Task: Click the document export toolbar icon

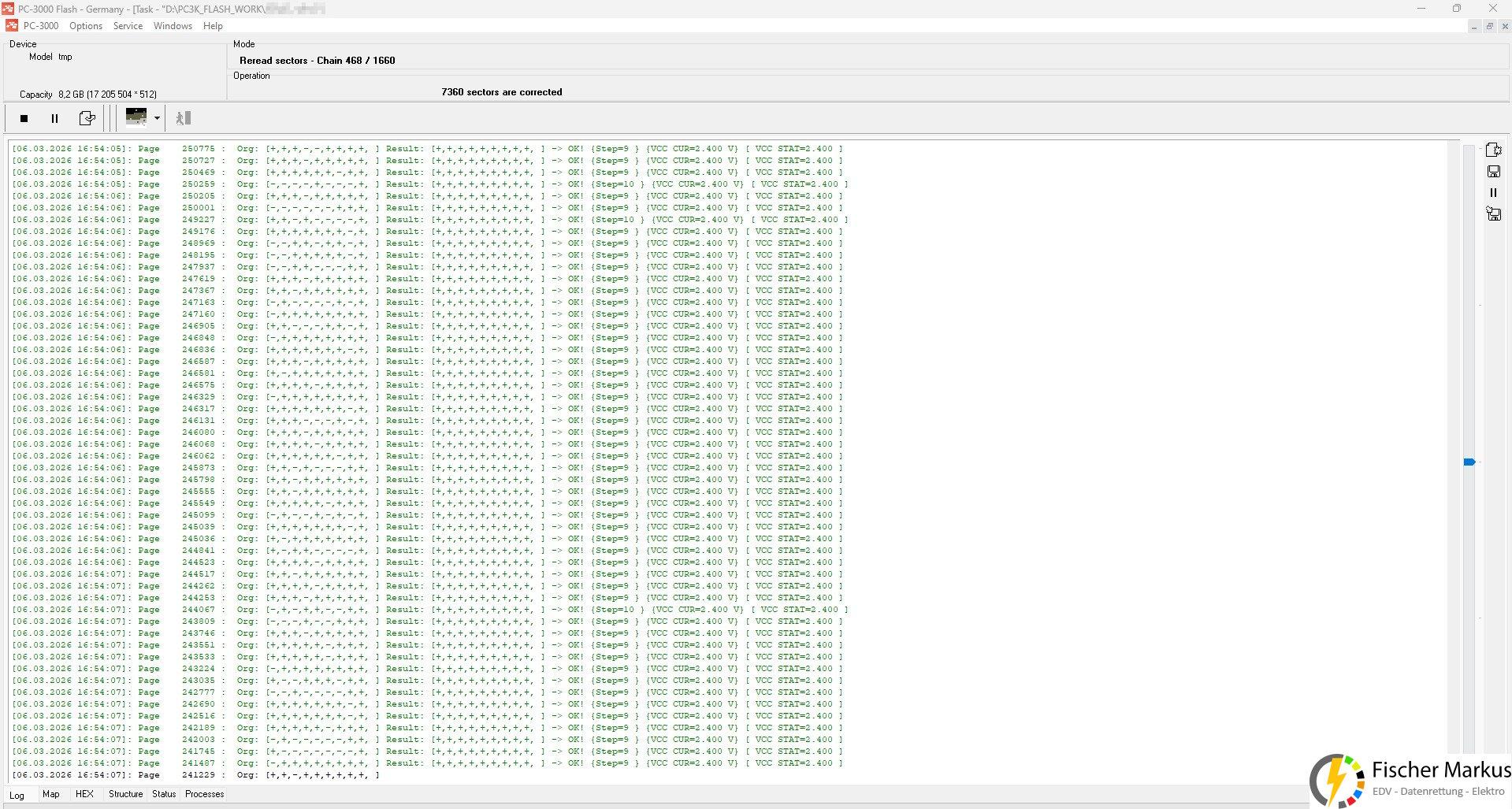Action: tap(87, 118)
